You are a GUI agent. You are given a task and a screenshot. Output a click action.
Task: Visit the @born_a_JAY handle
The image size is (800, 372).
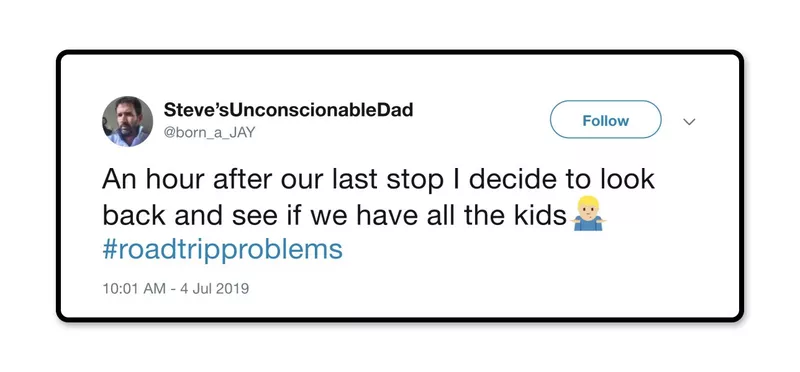coord(209,133)
